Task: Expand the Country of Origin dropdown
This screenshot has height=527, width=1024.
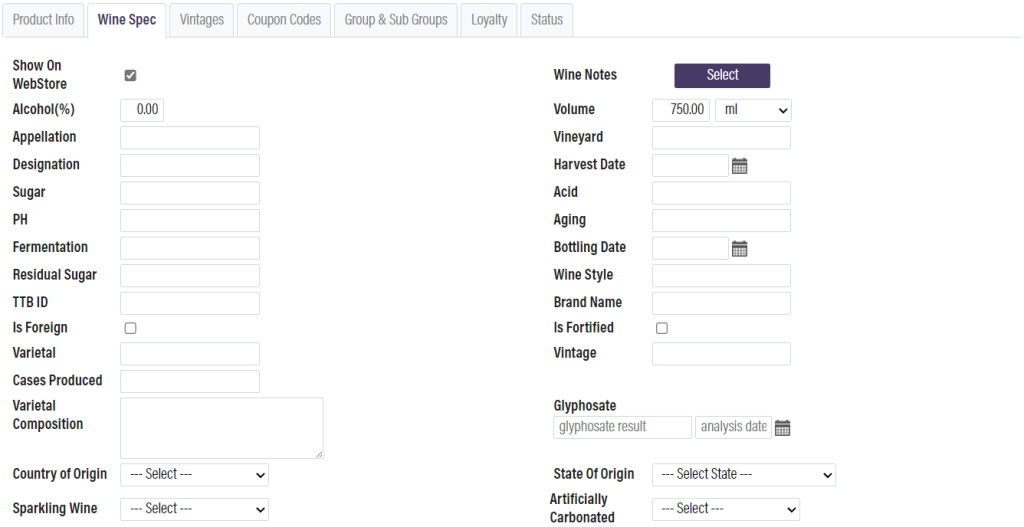Action: [x=194, y=475]
